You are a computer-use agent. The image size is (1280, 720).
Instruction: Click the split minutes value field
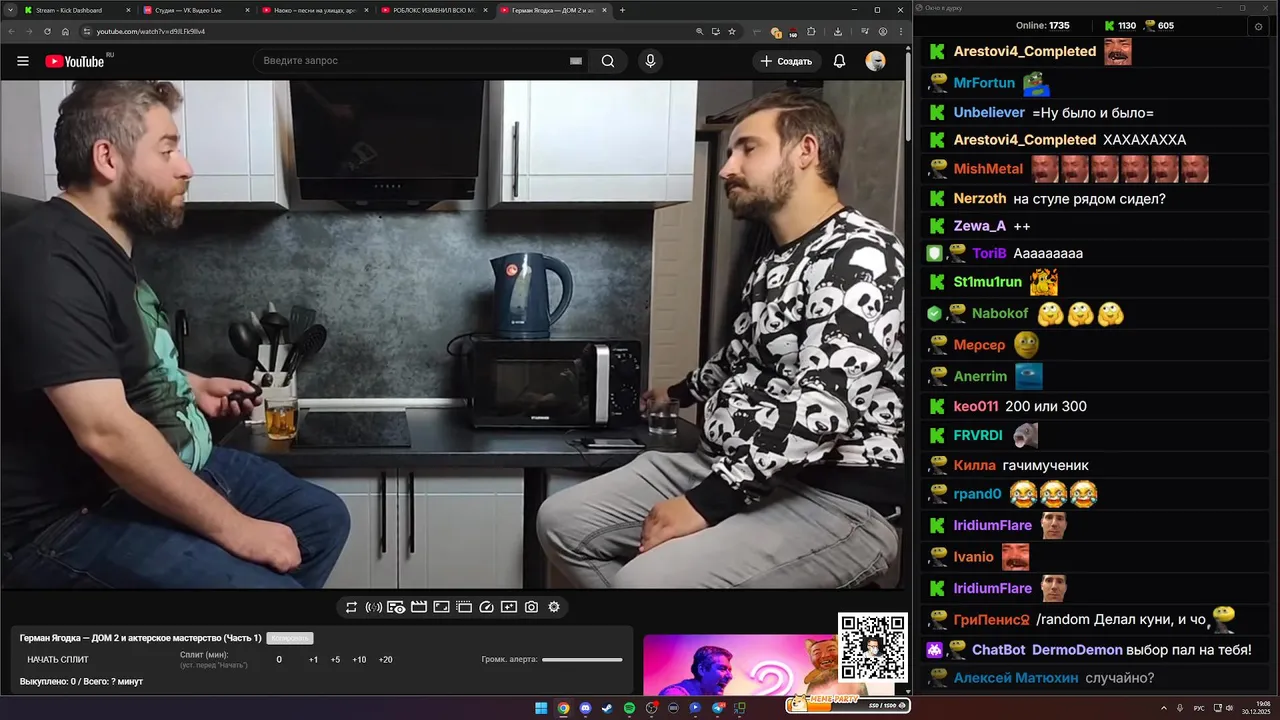click(279, 660)
